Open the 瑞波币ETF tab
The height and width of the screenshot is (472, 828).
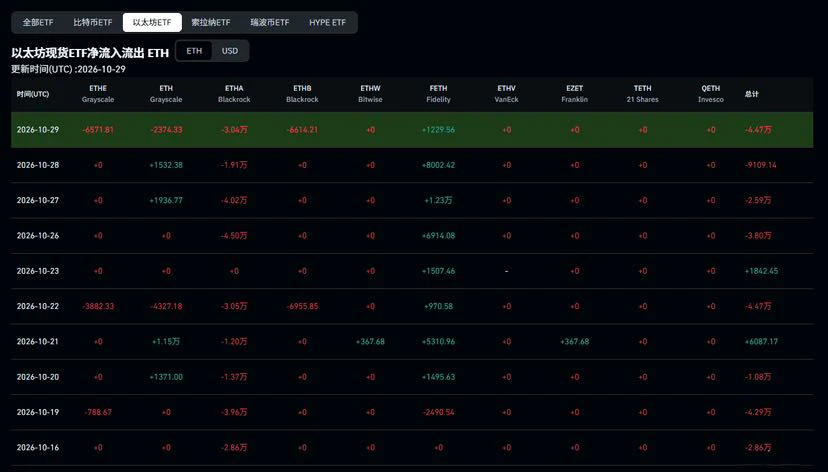coord(270,23)
